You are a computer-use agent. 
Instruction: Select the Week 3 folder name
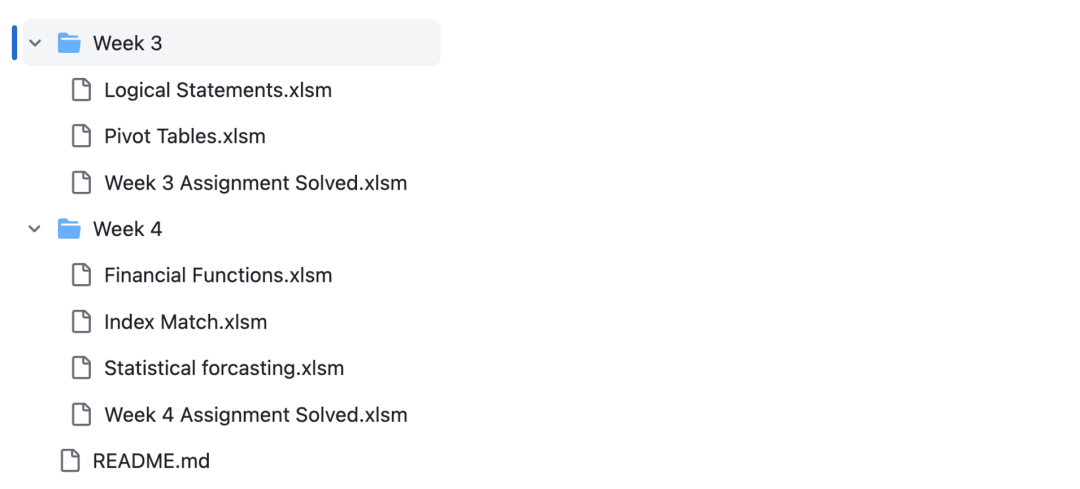127,43
